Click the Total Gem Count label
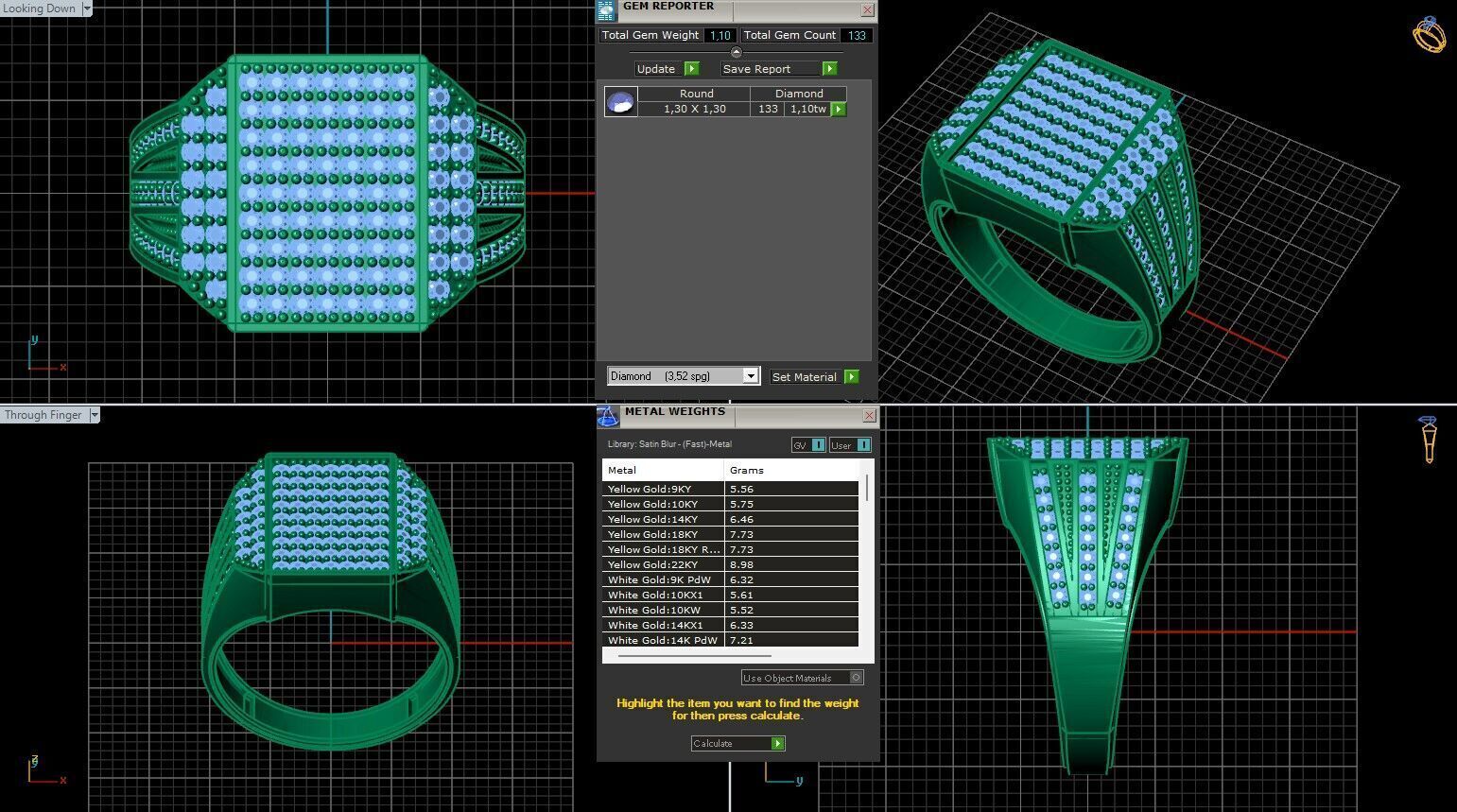The image size is (1457, 812). (x=789, y=35)
